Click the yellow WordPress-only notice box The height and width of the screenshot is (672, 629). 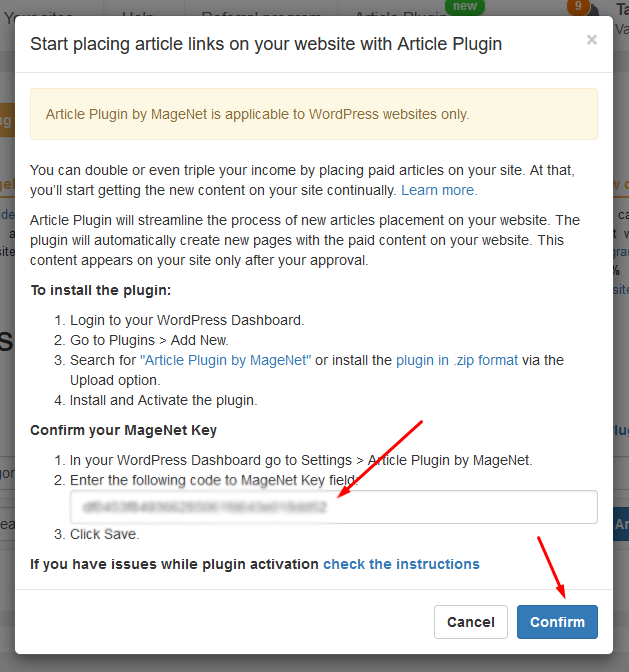[314, 114]
